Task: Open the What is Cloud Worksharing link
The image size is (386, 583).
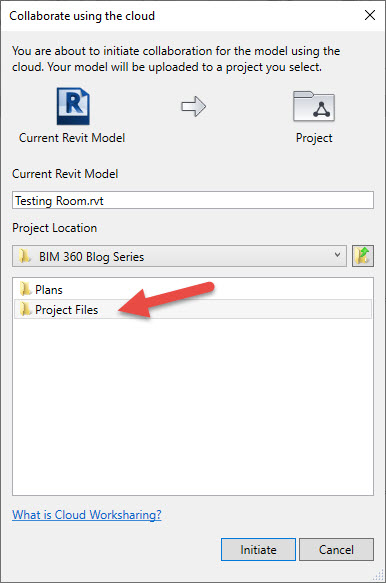Action: click(87, 515)
